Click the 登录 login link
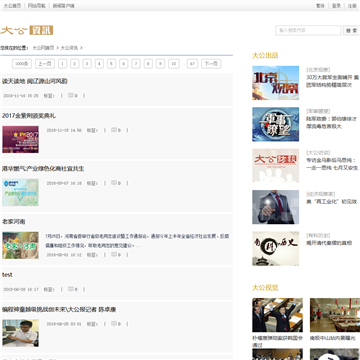360x360 pixels. [x=336, y=6]
